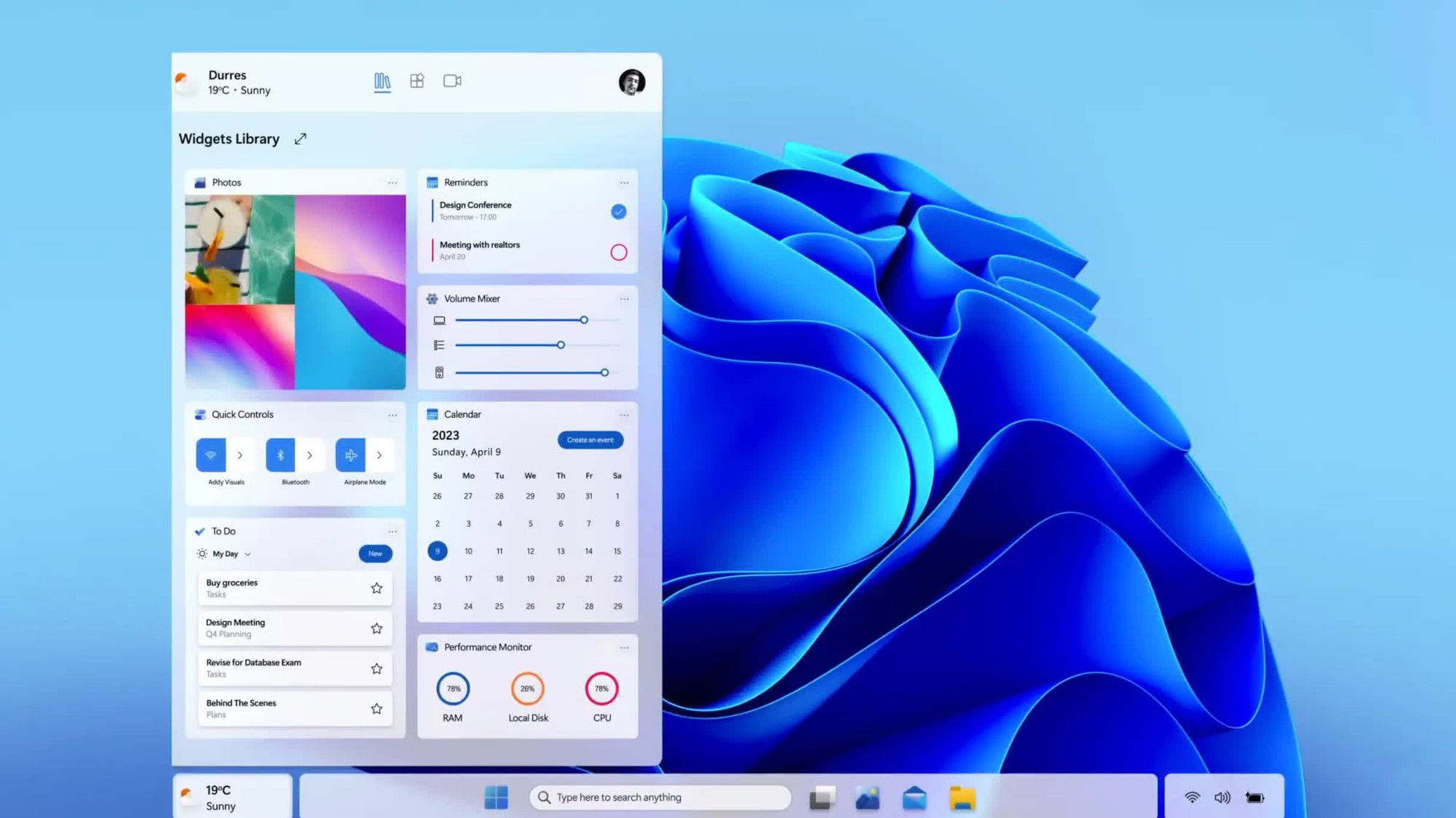Click the To Do widget icon

pyautogui.click(x=199, y=530)
